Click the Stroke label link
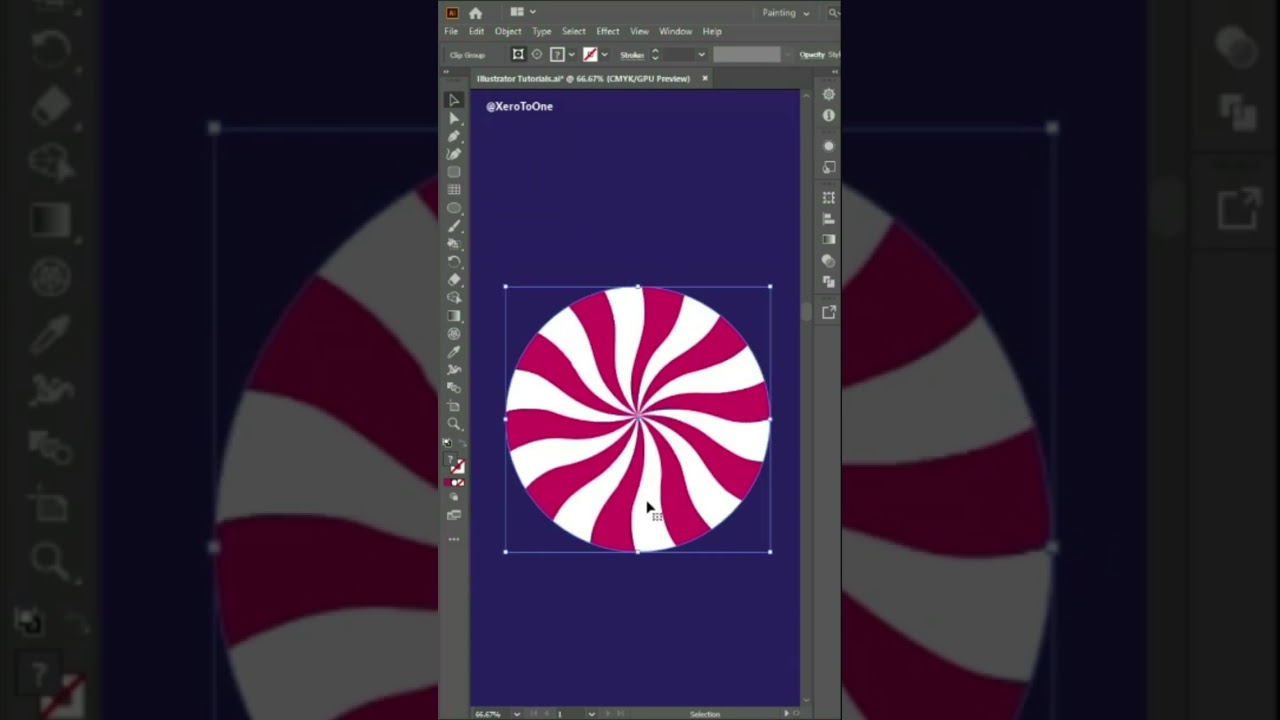The height and width of the screenshot is (720, 1280). click(632, 55)
